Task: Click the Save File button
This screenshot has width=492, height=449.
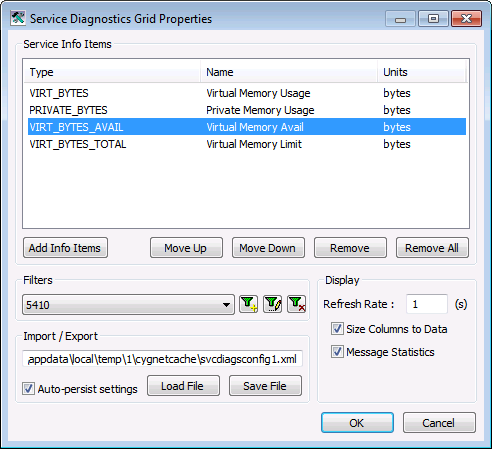Action: [265, 386]
